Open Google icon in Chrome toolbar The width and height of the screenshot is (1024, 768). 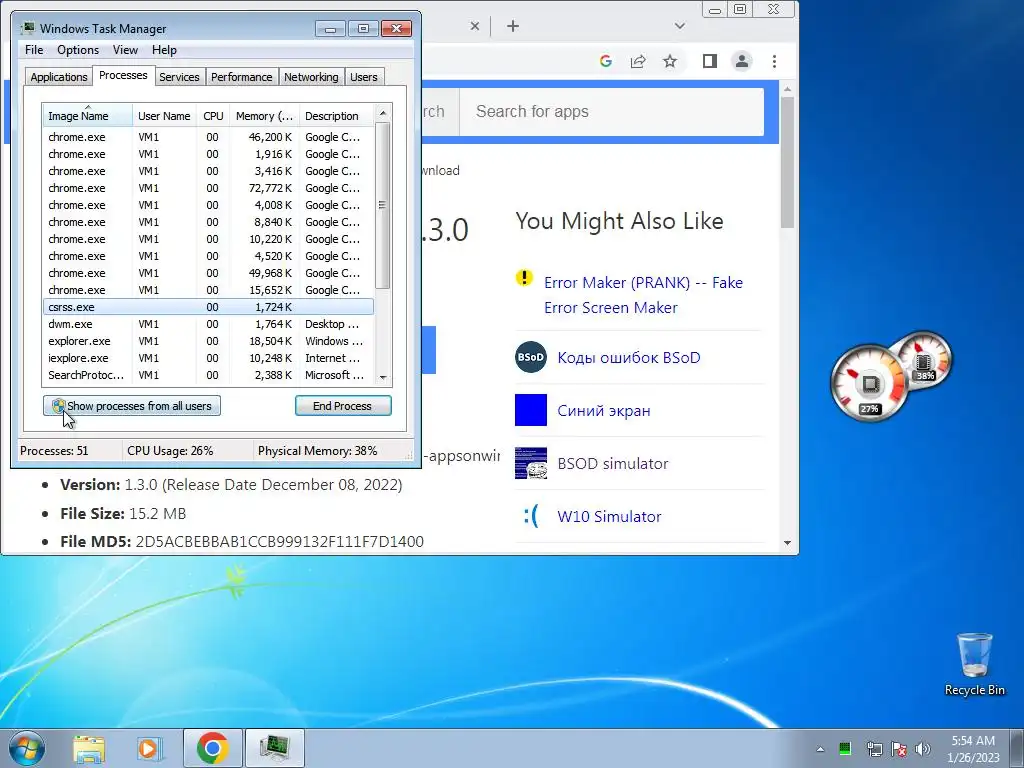(605, 61)
